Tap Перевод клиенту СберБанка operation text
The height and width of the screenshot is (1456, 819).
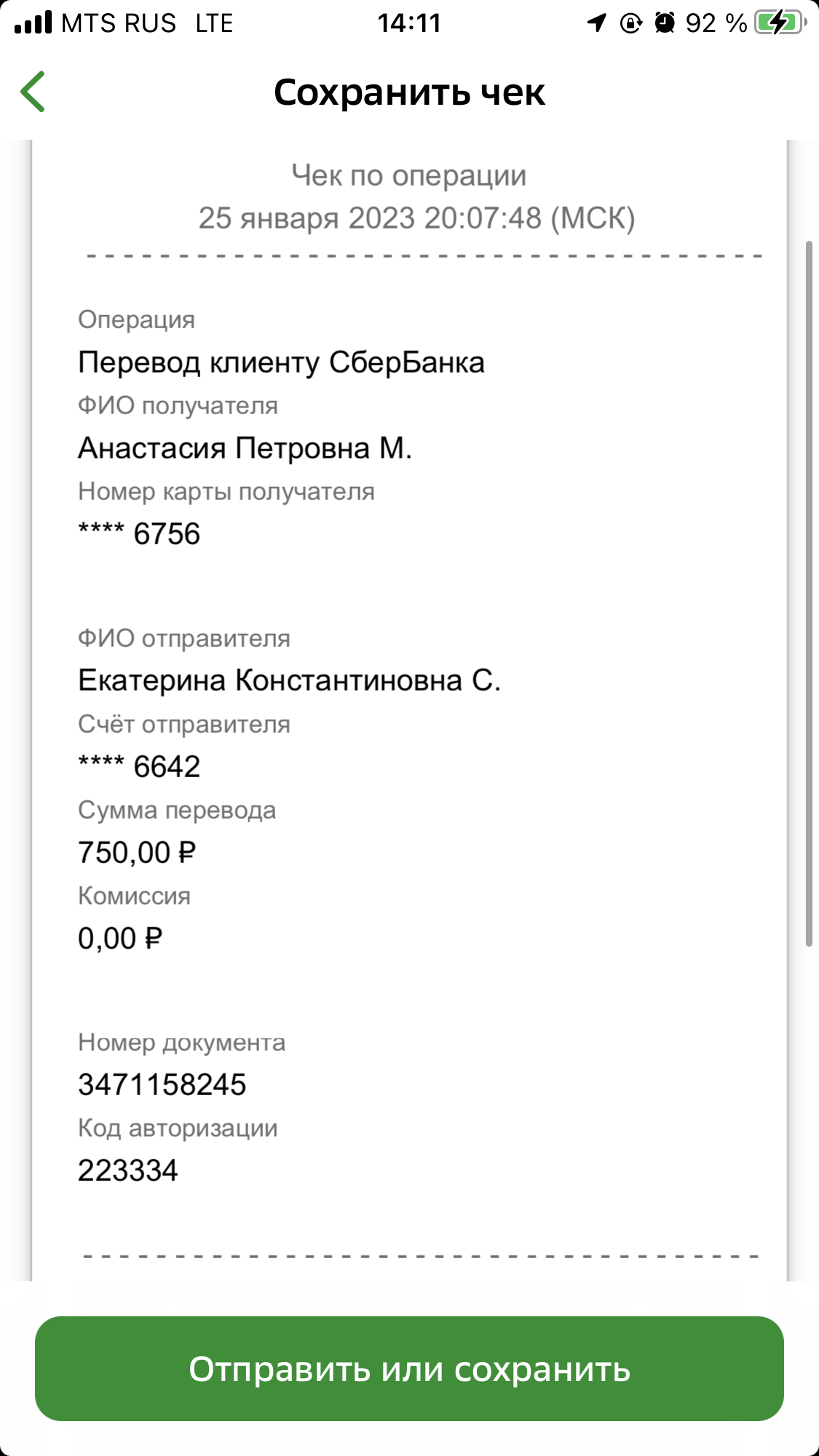tap(281, 362)
